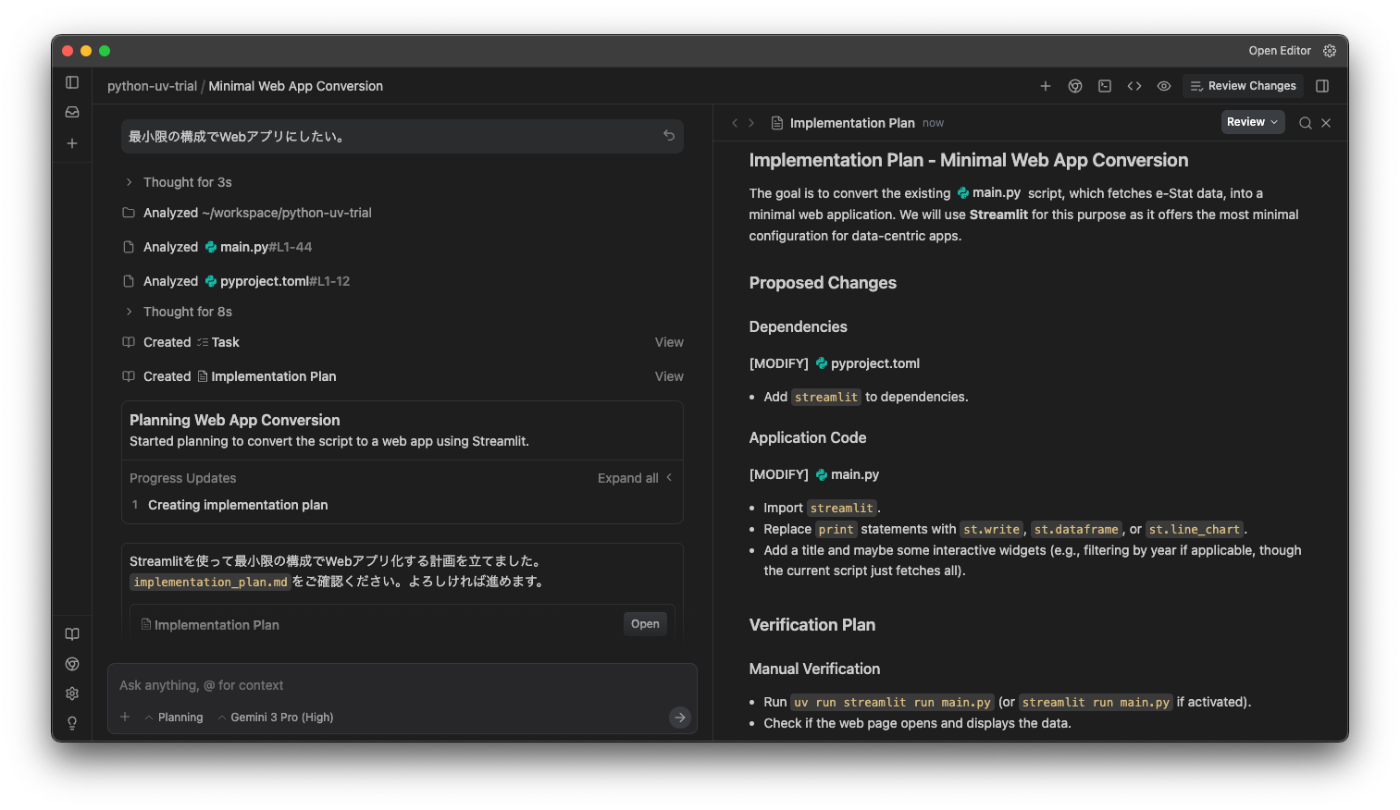1400x810 pixels.
Task: Send the message with the arrow button
Action: pyautogui.click(x=680, y=717)
